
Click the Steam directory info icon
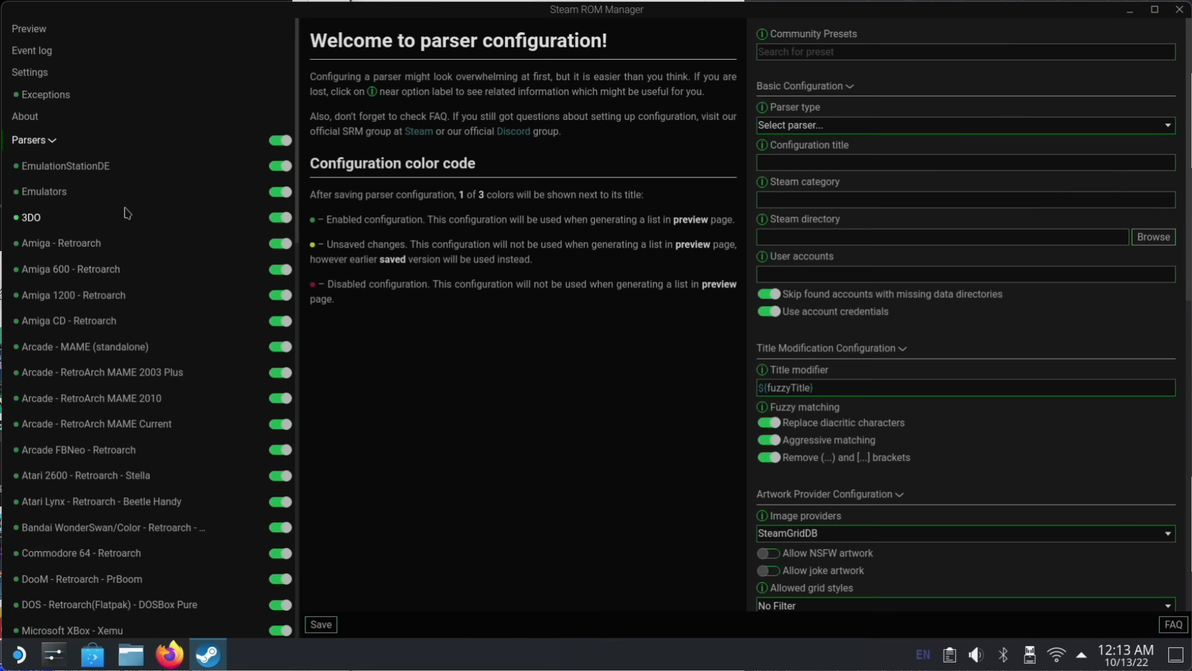coord(762,219)
